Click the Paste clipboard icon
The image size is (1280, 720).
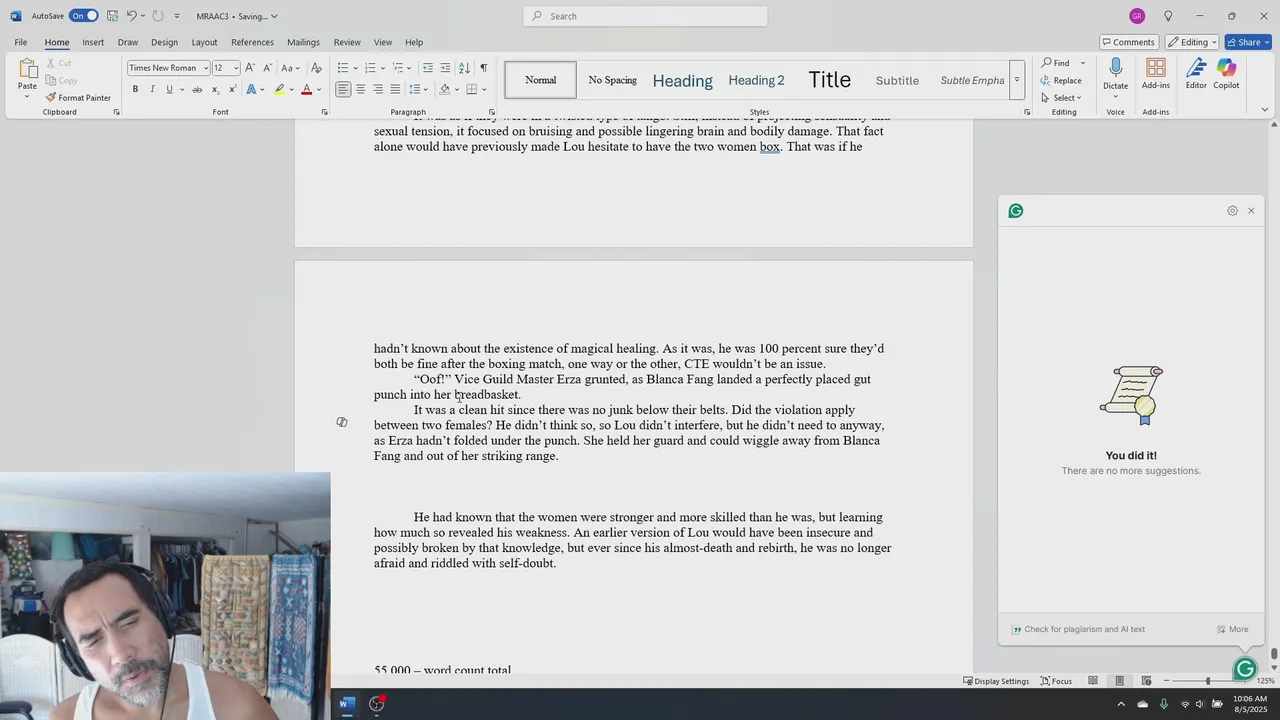(x=27, y=70)
